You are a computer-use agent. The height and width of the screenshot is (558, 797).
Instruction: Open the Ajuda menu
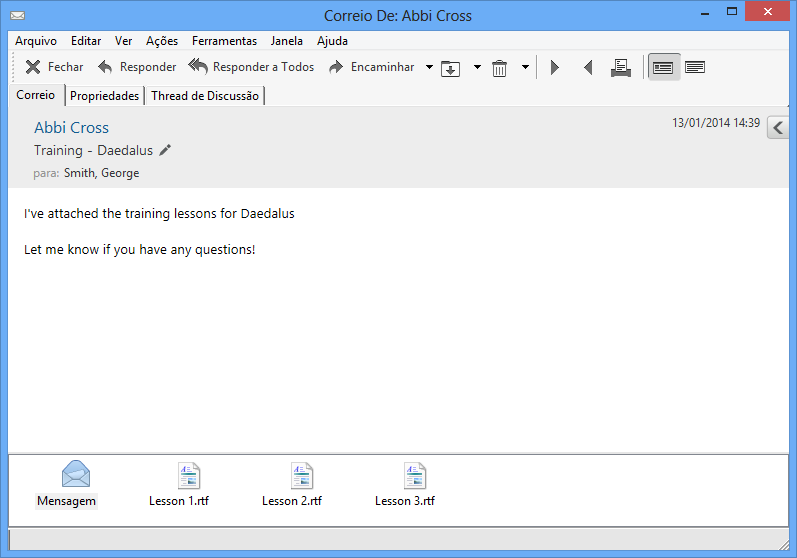[x=332, y=41]
